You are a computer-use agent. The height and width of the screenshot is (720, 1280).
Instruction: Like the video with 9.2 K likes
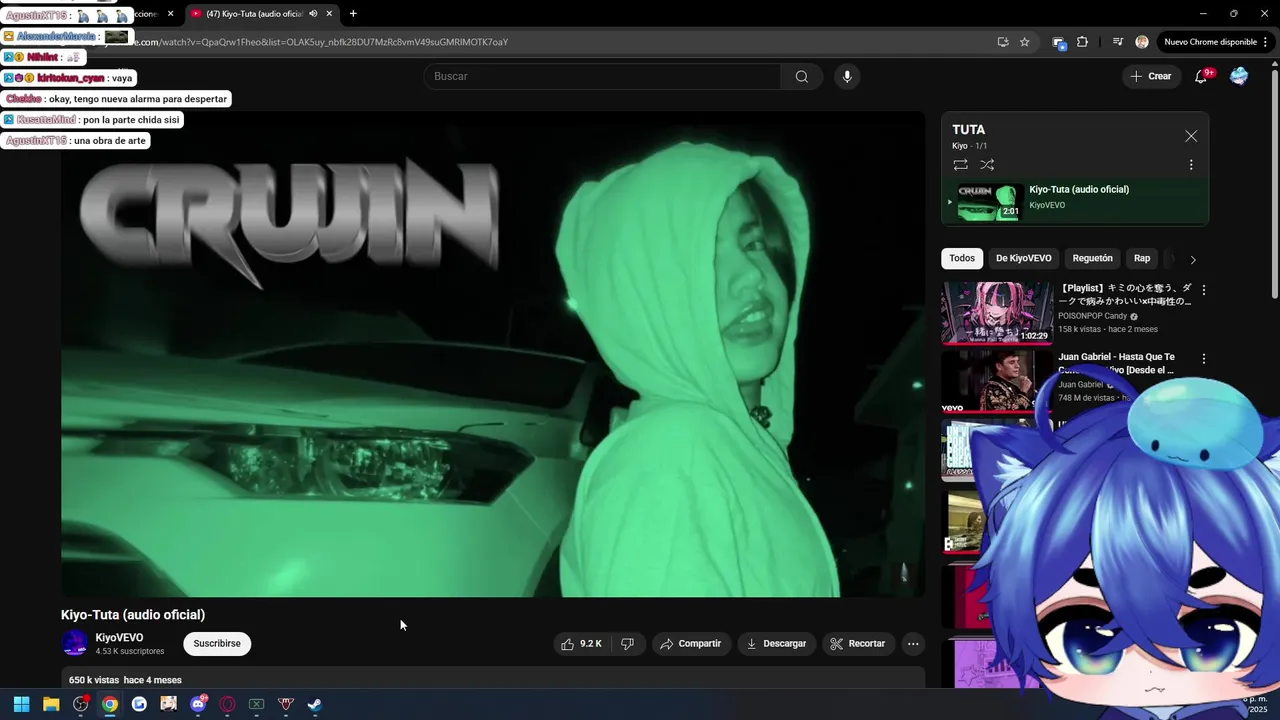tap(581, 644)
